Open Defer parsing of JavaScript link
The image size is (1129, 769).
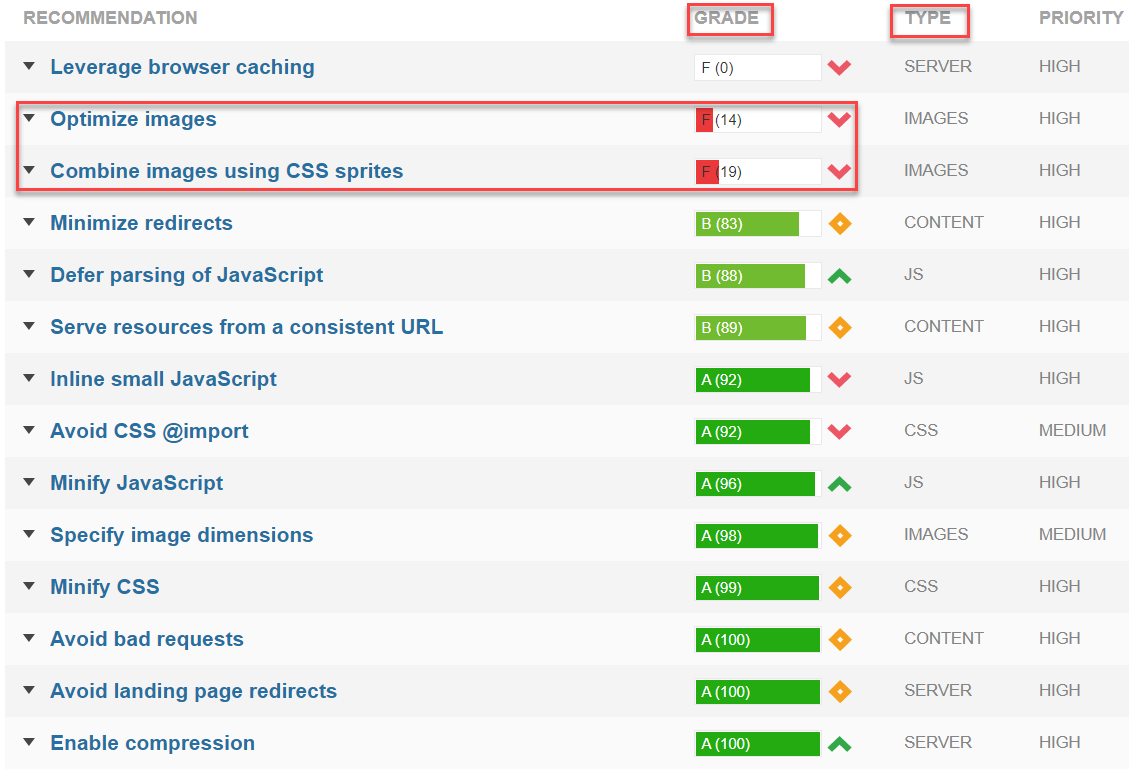[x=186, y=275]
